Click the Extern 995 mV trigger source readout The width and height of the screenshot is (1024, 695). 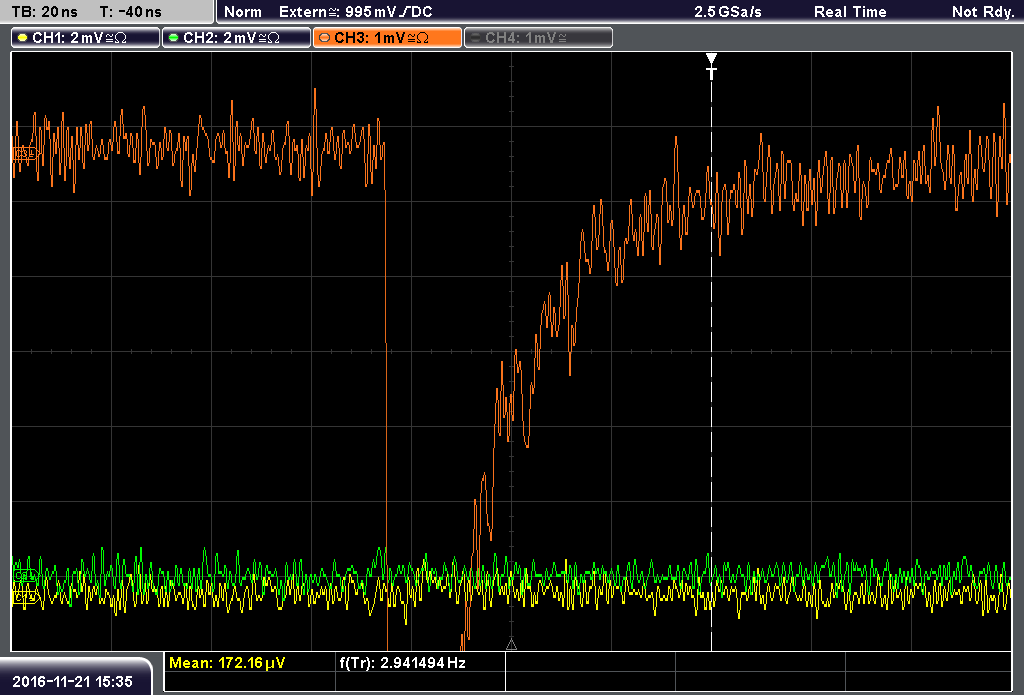355,12
